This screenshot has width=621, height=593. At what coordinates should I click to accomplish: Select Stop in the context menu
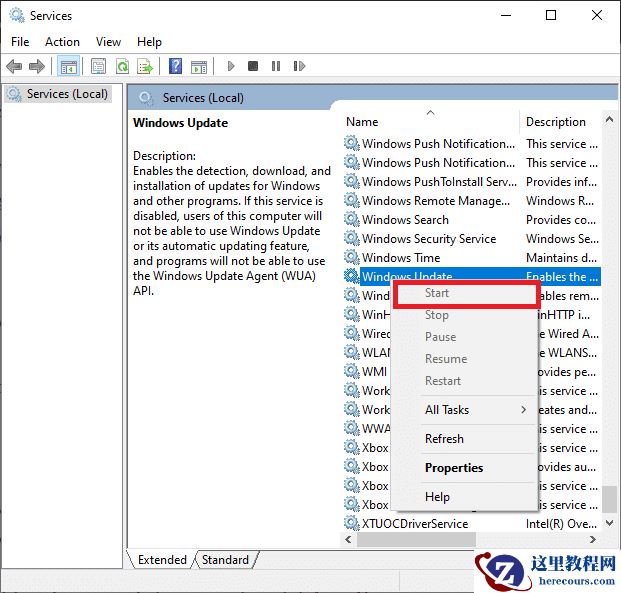point(437,315)
